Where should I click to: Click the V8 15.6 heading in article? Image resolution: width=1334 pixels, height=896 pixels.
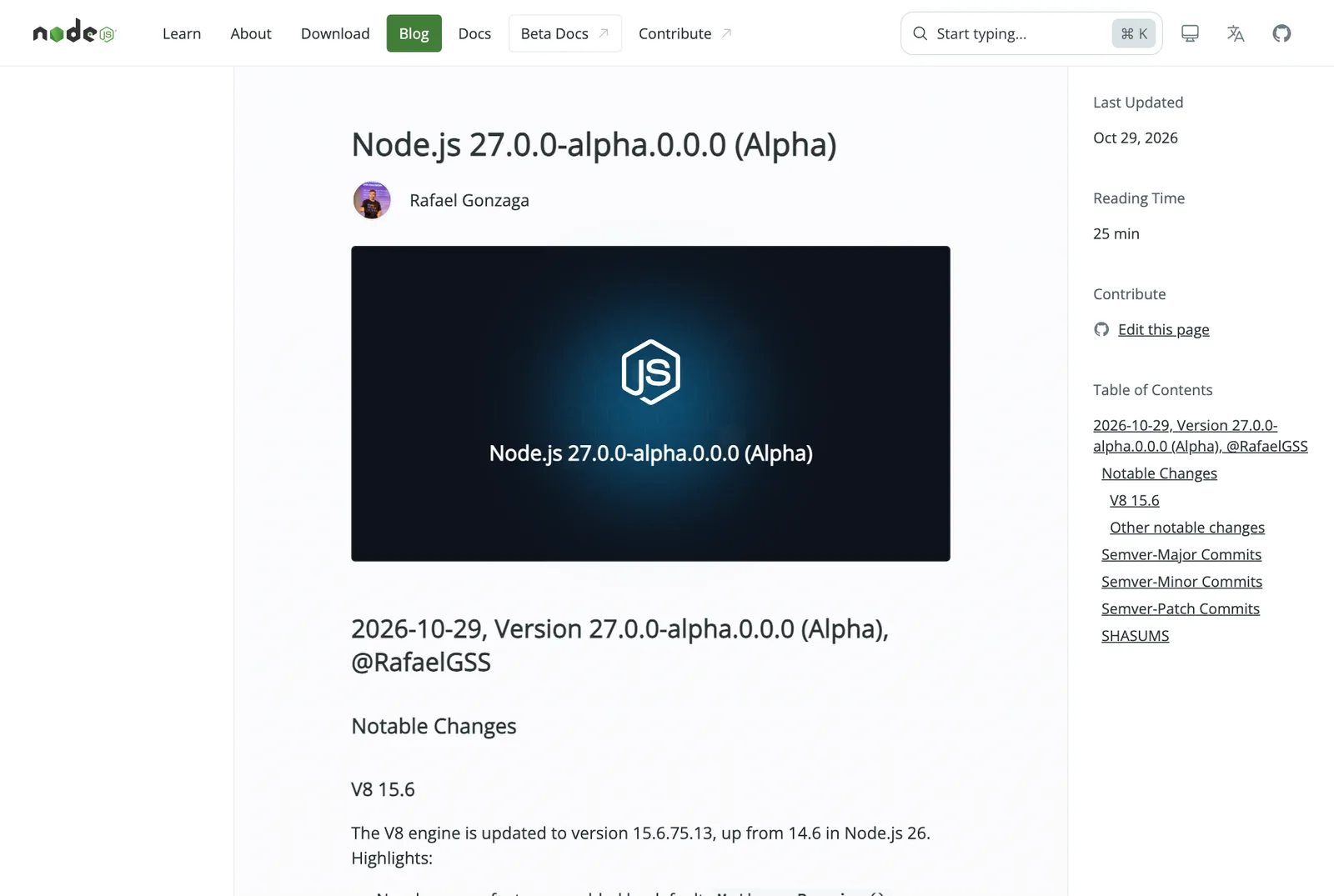pos(383,789)
